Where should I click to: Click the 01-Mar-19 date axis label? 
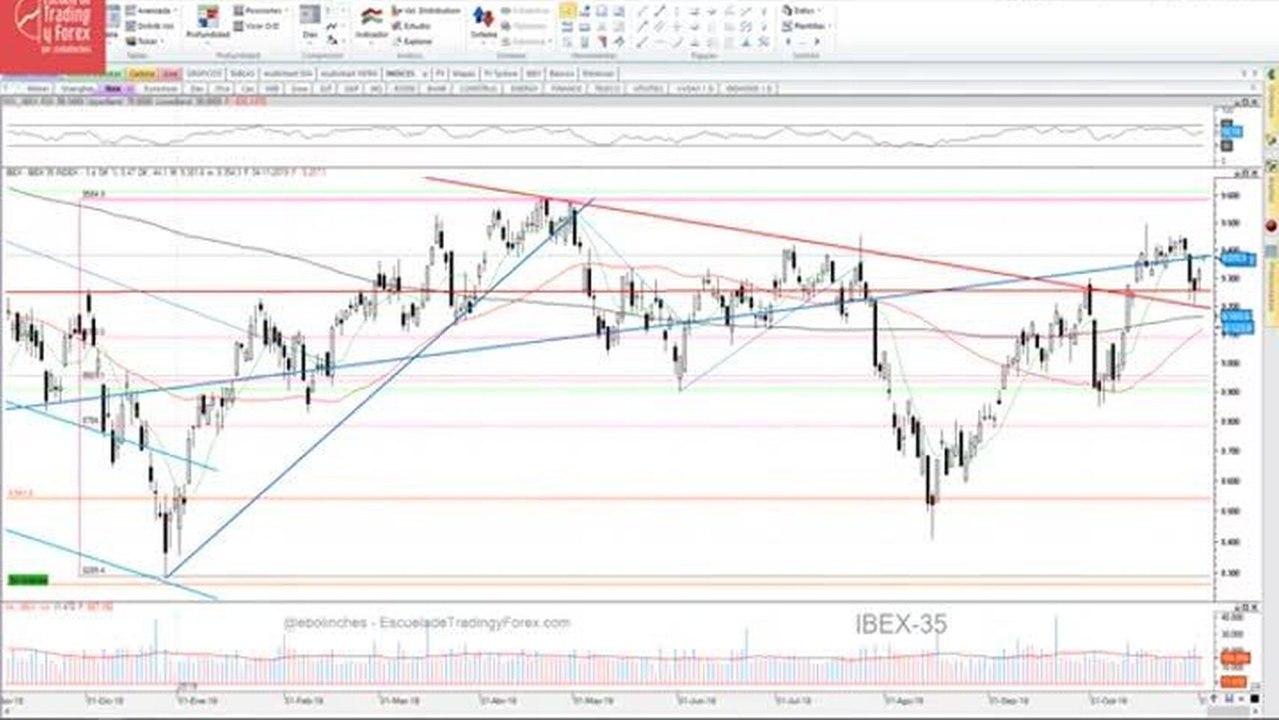tap(400, 700)
